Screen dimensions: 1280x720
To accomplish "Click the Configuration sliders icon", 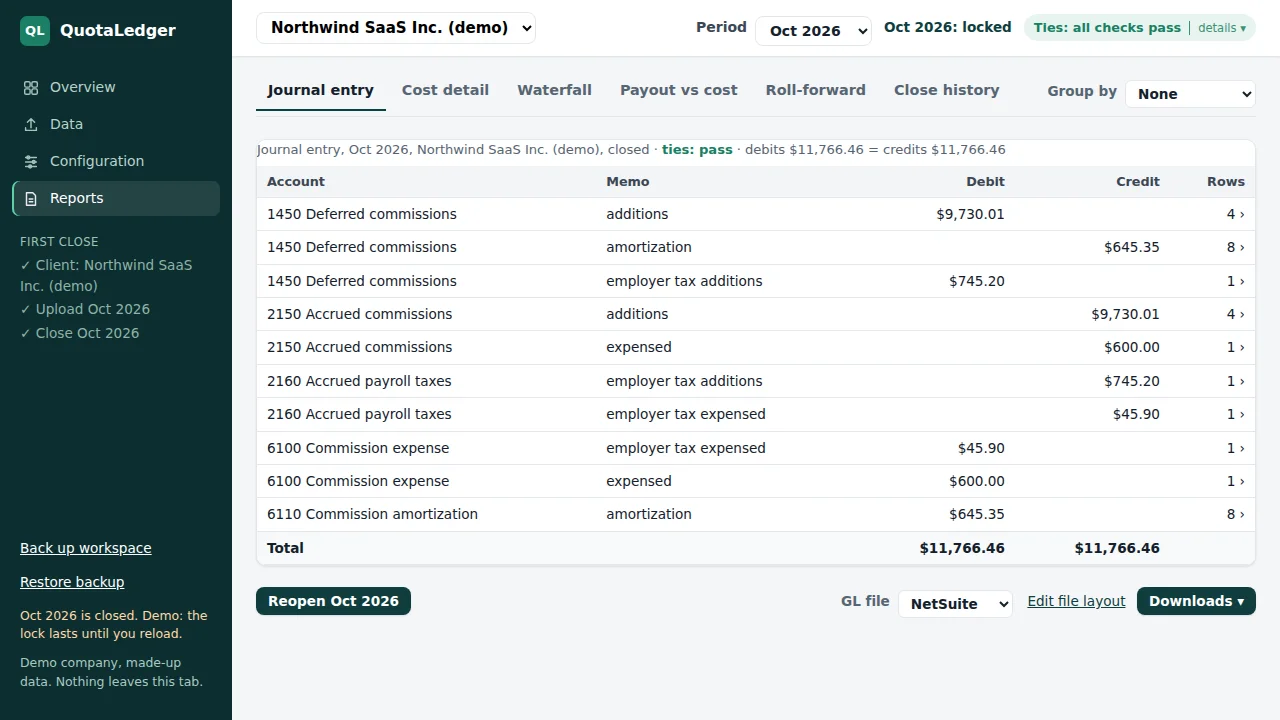I will [x=31, y=162].
